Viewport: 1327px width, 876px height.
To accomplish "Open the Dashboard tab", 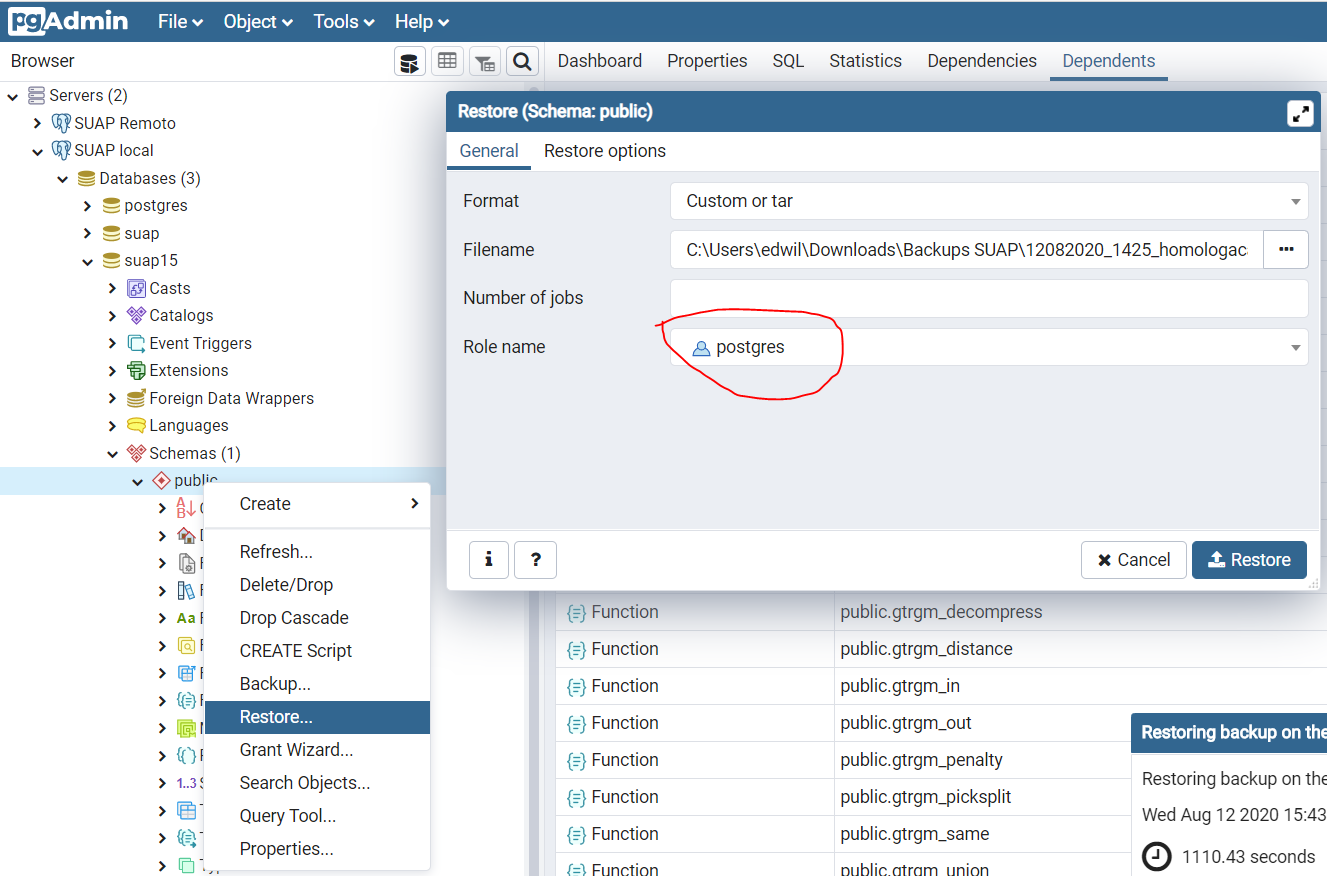I will tap(600, 61).
